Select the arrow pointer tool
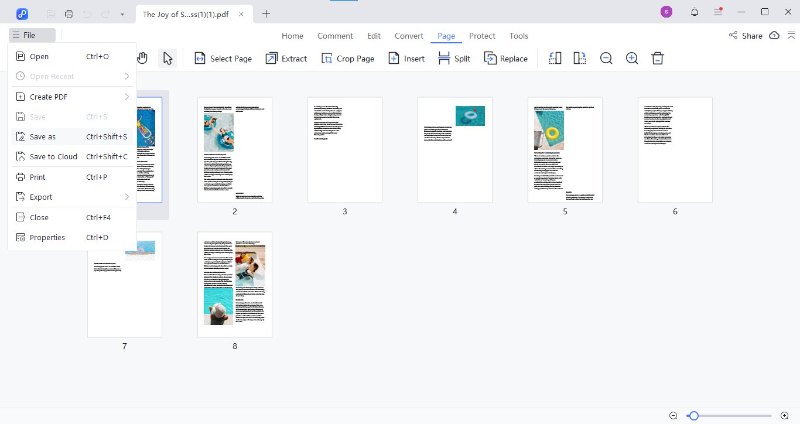The width and height of the screenshot is (800, 424). pyautogui.click(x=167, y=59)
